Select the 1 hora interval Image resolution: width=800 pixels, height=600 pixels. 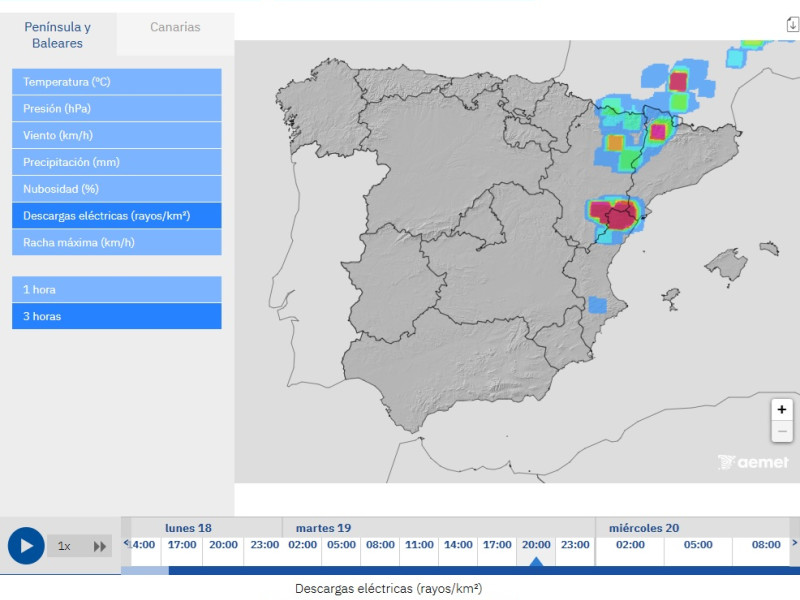pyautogui.click(x=117, y=289)
